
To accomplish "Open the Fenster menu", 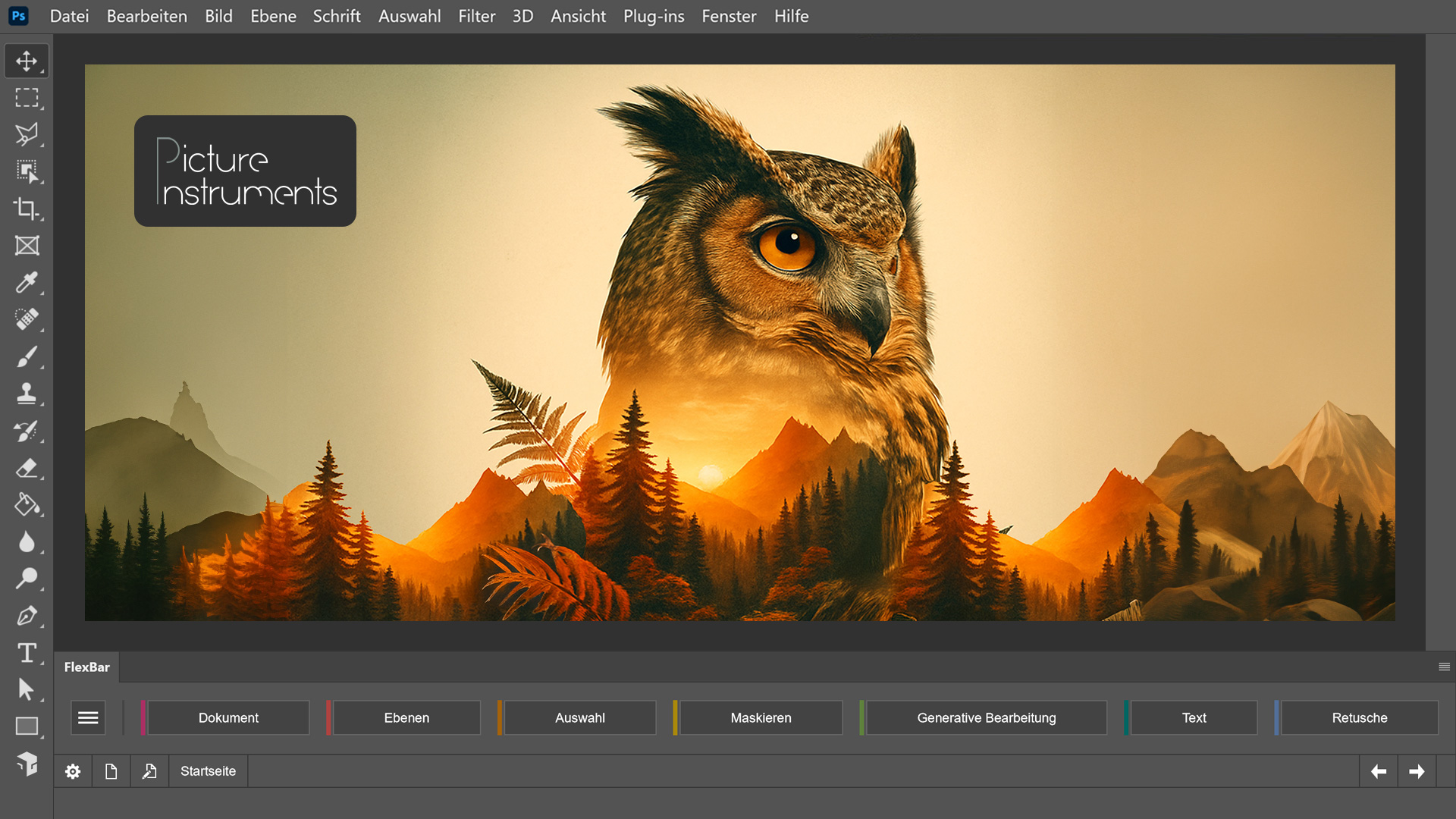I will [729, 16].
